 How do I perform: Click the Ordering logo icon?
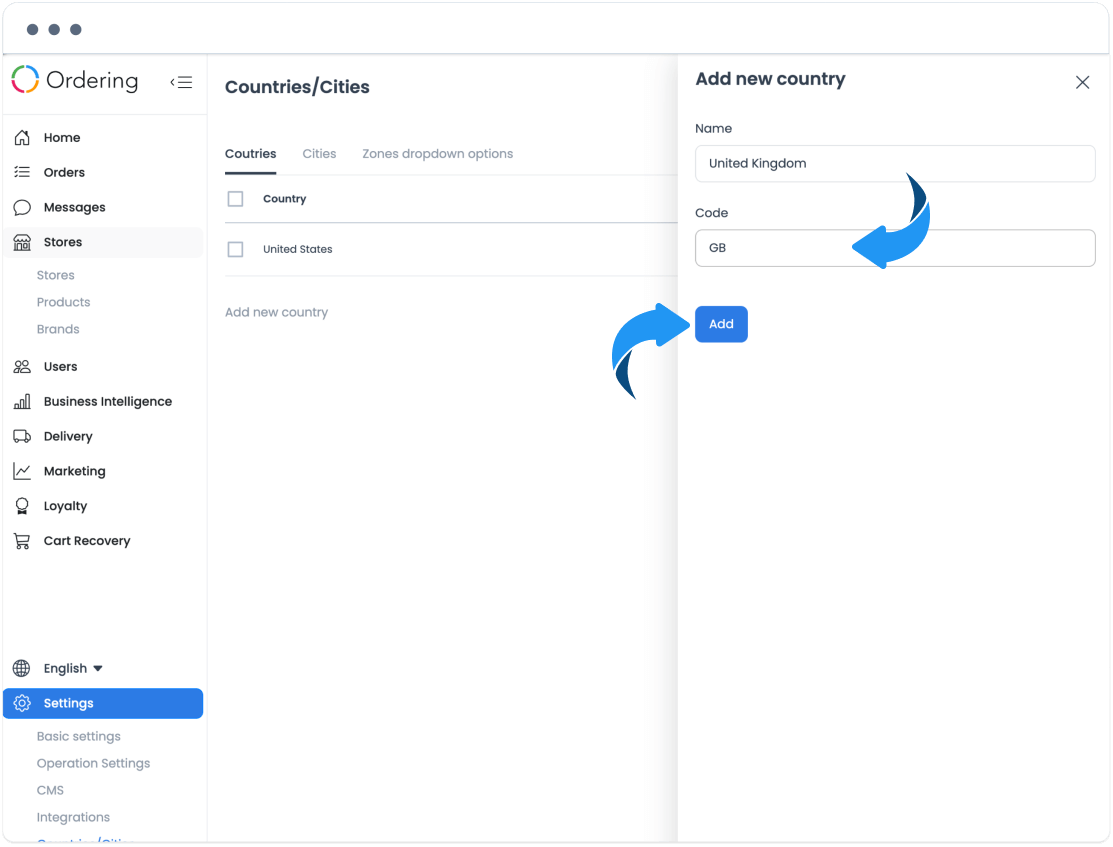click(26, 80)
